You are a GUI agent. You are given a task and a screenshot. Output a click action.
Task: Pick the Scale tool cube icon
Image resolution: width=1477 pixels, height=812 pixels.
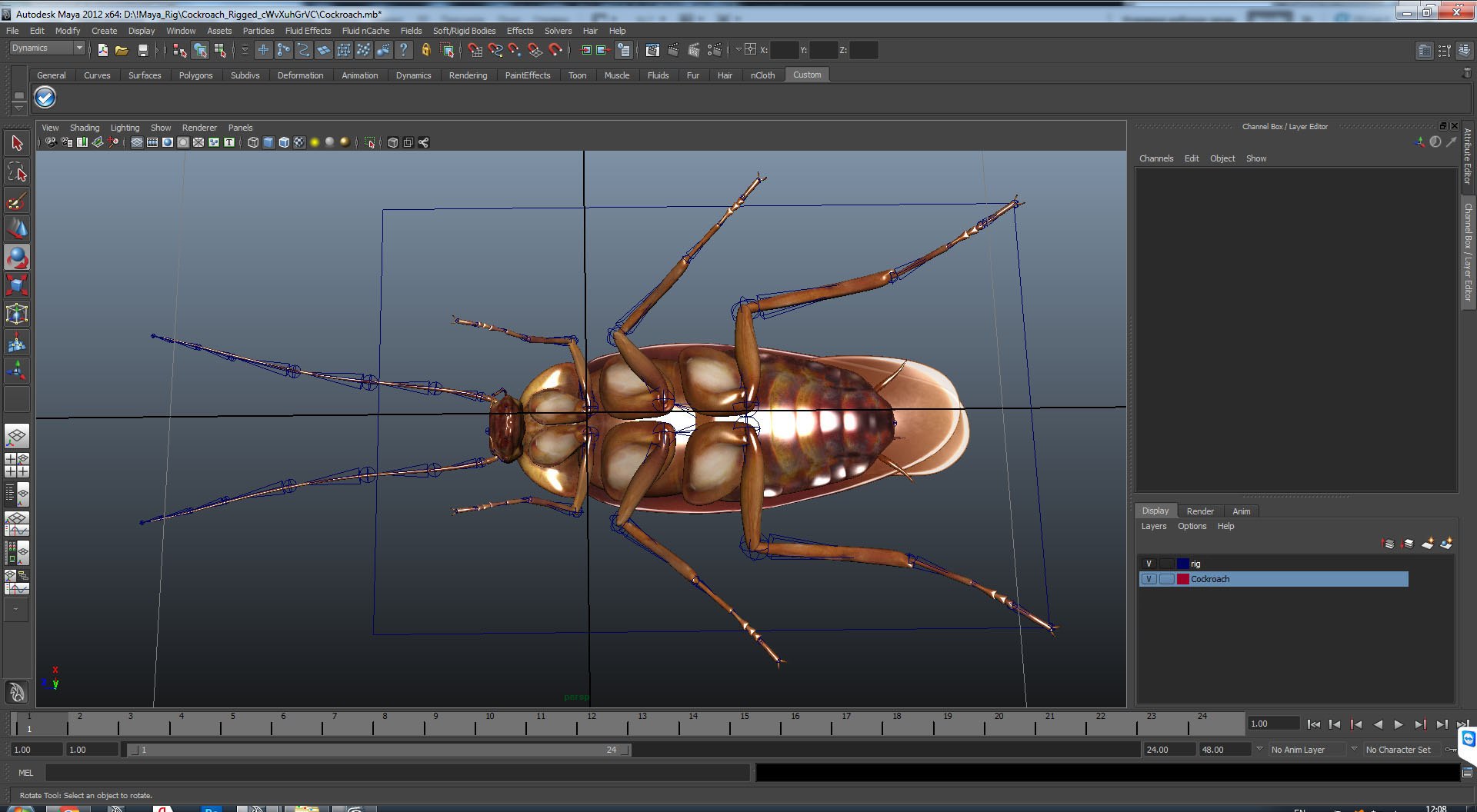(17, 285)
